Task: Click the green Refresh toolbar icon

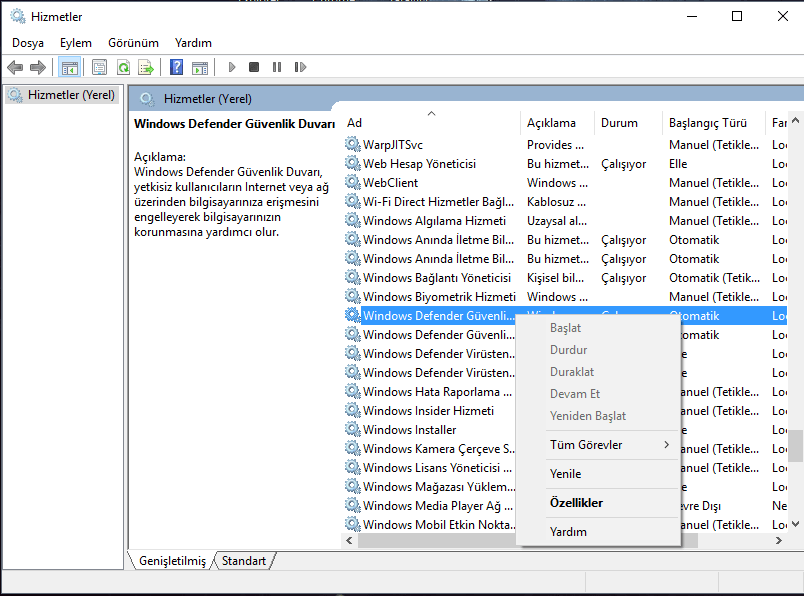Action: click(x=124, y=67)
